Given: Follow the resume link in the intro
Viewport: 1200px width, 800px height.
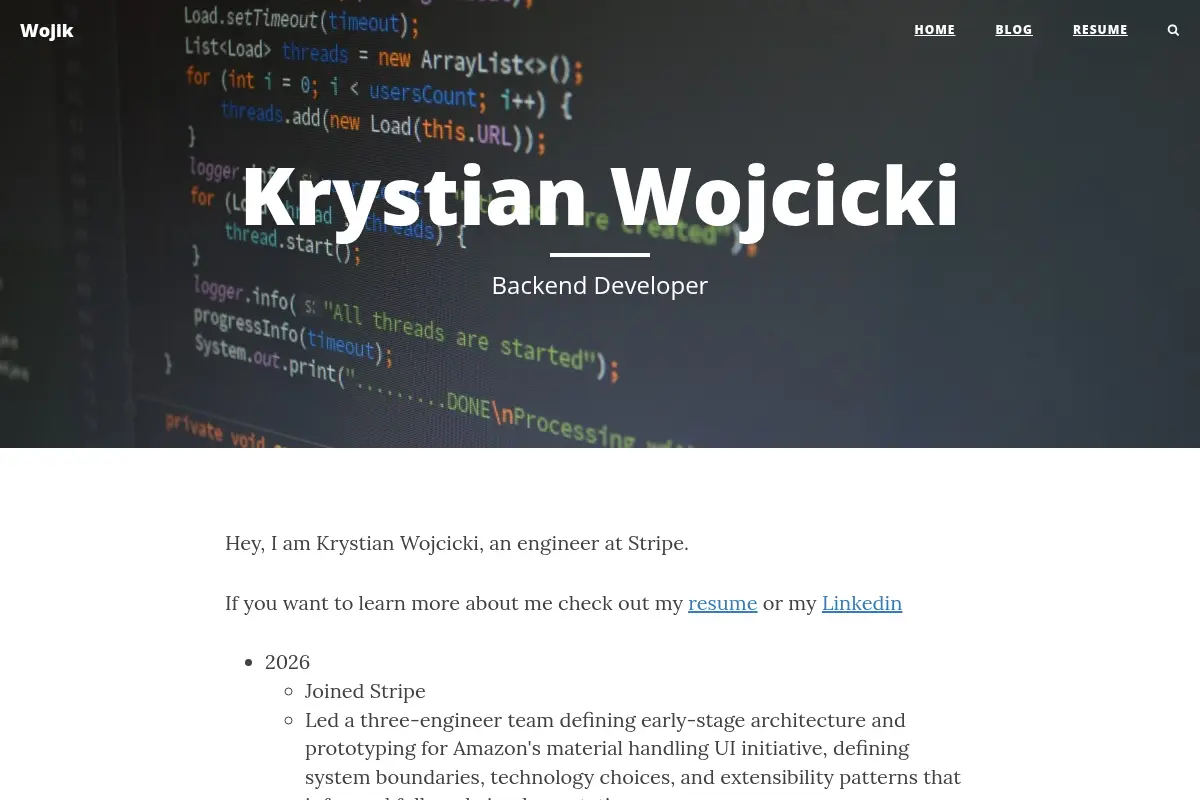Looking at the screenshot, I should pyautogui.click(x=722, y=603).
